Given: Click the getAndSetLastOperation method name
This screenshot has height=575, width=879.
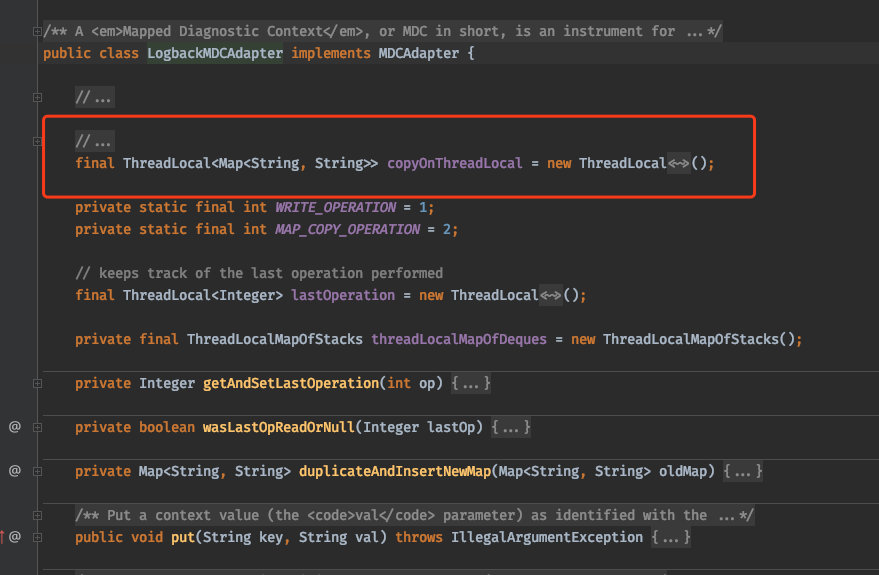Looking at the screenshot, I should (x=291, y=383).
